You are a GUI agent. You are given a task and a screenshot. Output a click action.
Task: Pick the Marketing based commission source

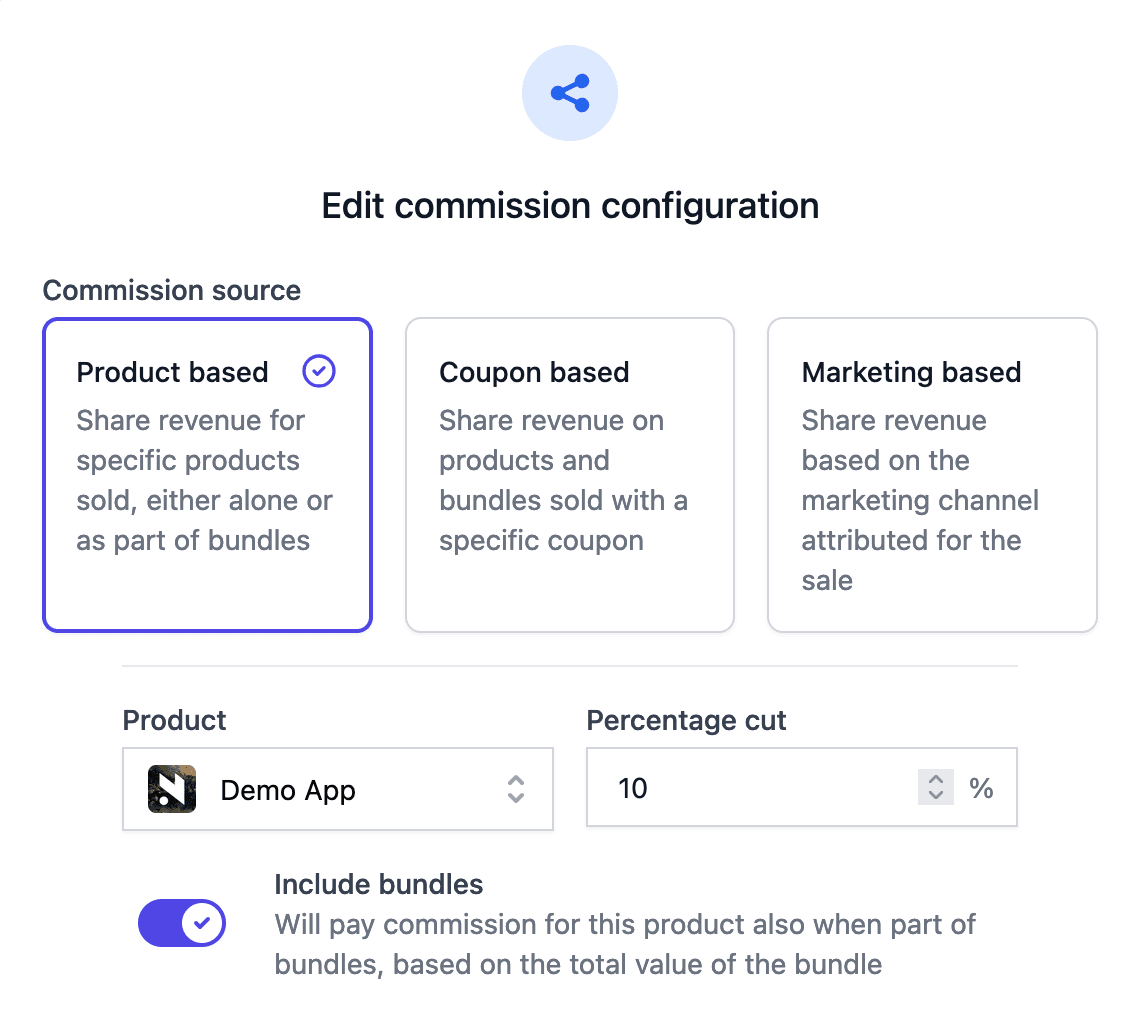pyautogui.click(x=931, y=475)
